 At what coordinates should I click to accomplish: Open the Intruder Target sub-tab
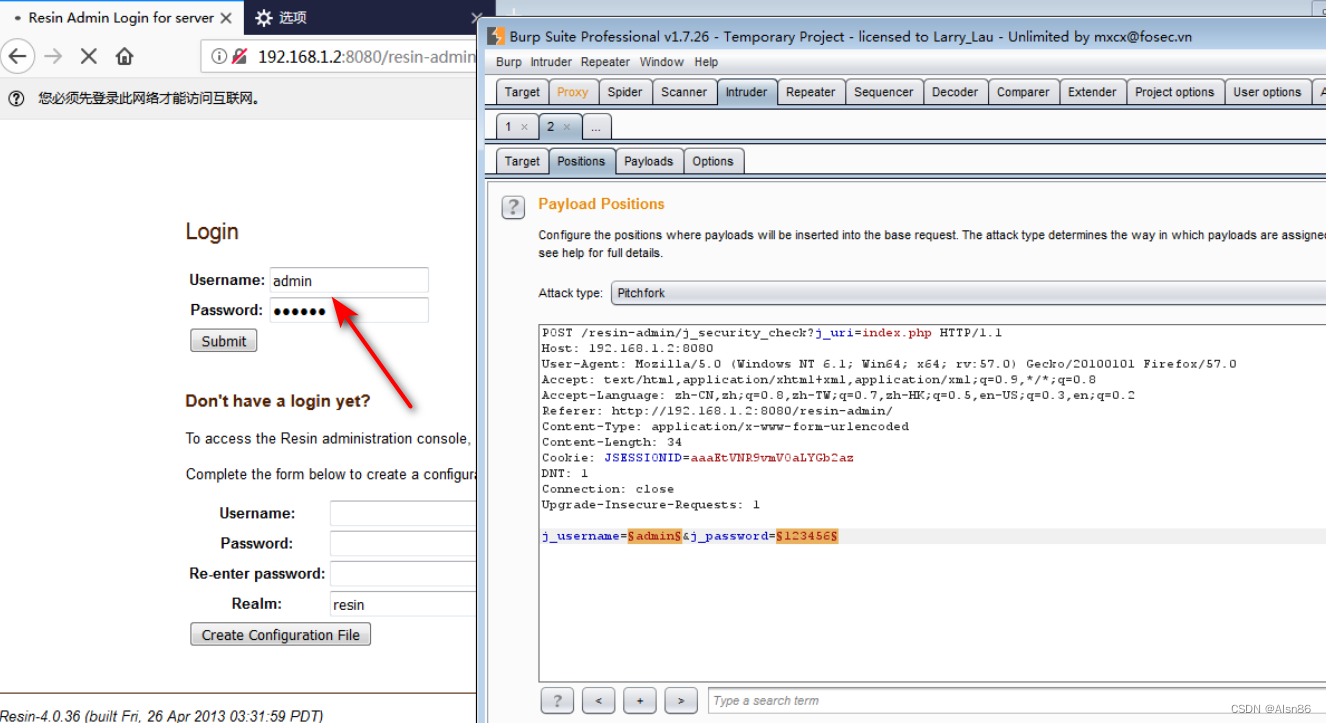tap(522, 161)
